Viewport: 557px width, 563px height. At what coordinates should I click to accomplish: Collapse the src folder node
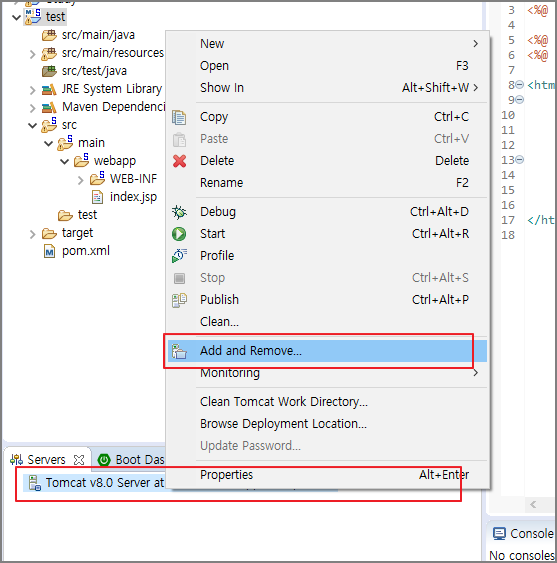click(x=32, y=125)
